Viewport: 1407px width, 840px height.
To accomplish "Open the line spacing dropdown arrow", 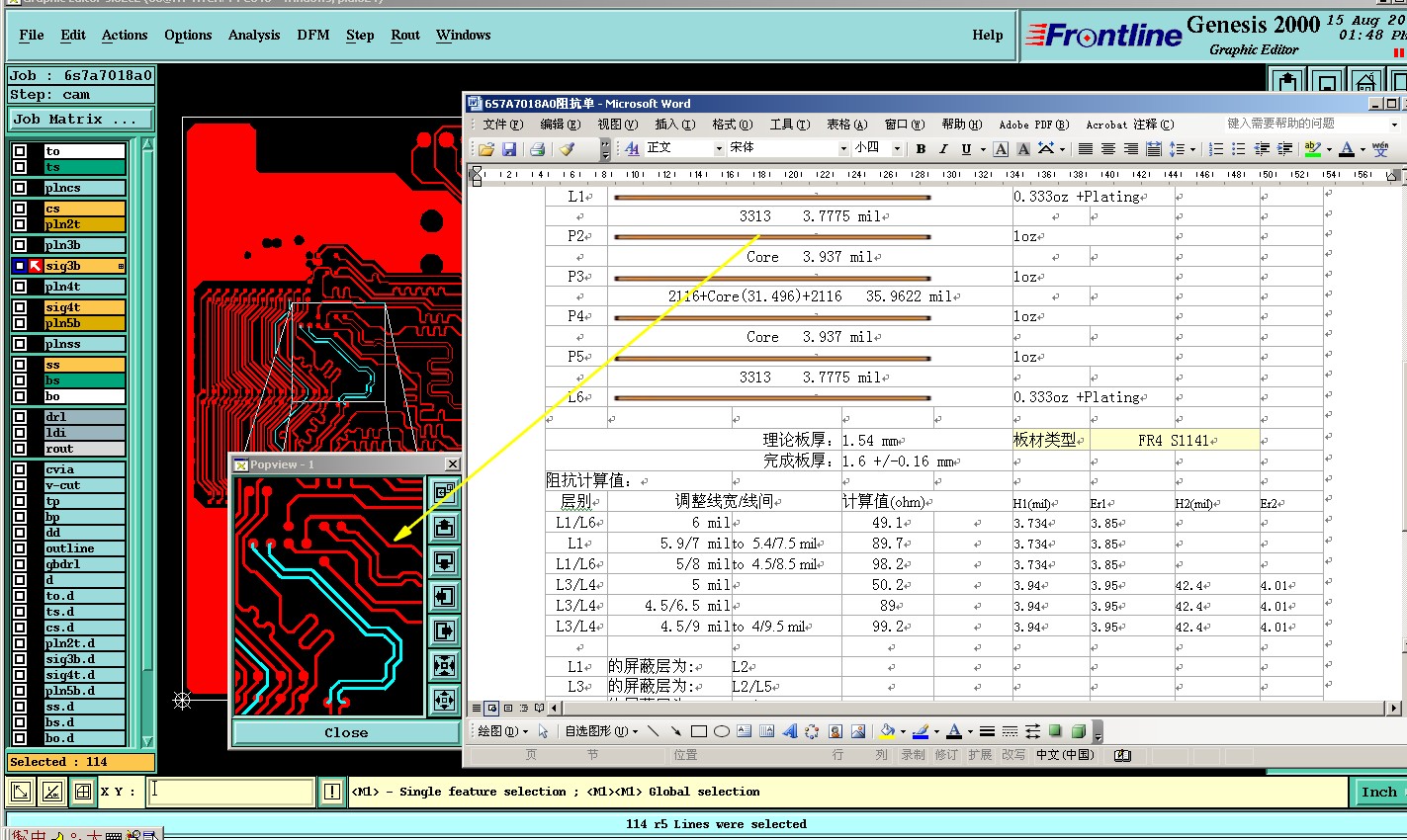I will [1192, 149].
